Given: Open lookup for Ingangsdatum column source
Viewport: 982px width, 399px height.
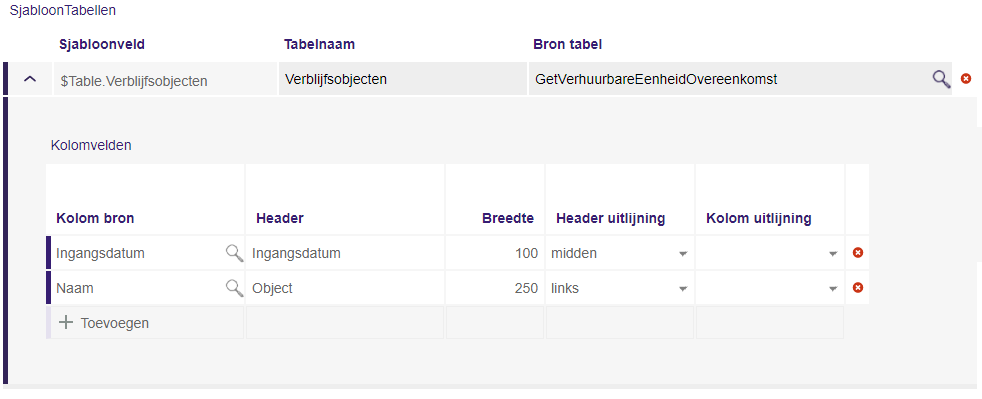Looking at the screenshot, I should 234,252.
